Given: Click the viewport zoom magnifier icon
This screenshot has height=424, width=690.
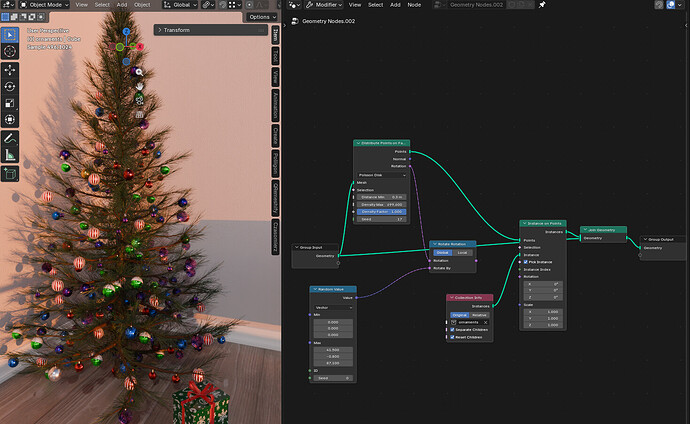Looking at the screenshot, I should click(139, 72).
